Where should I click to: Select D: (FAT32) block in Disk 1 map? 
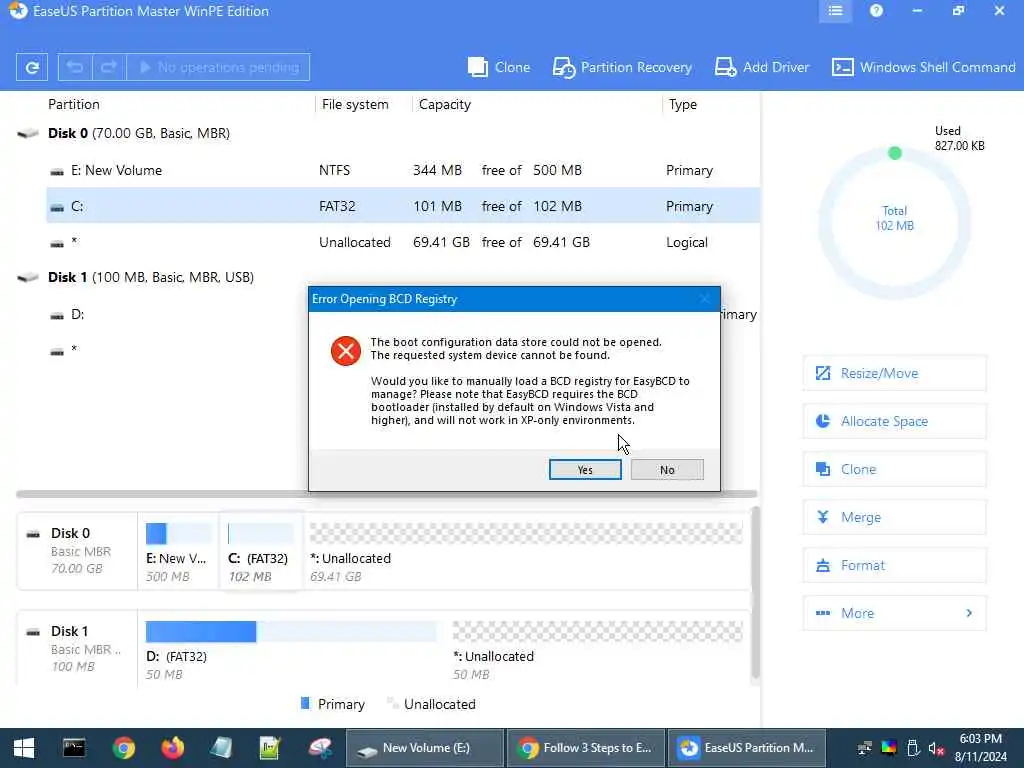click(x=291, y=650)
